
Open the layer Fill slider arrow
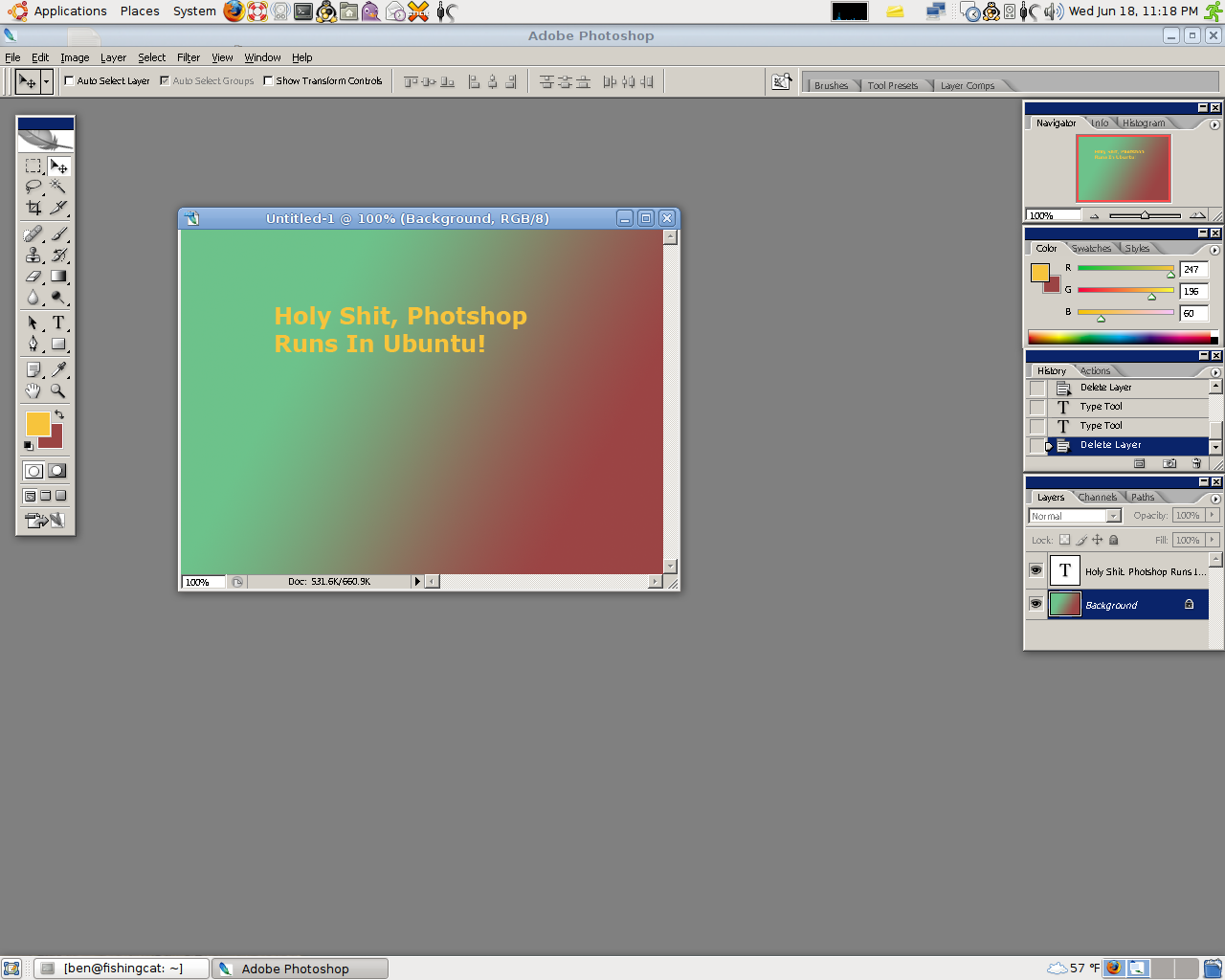point(1213,540)
